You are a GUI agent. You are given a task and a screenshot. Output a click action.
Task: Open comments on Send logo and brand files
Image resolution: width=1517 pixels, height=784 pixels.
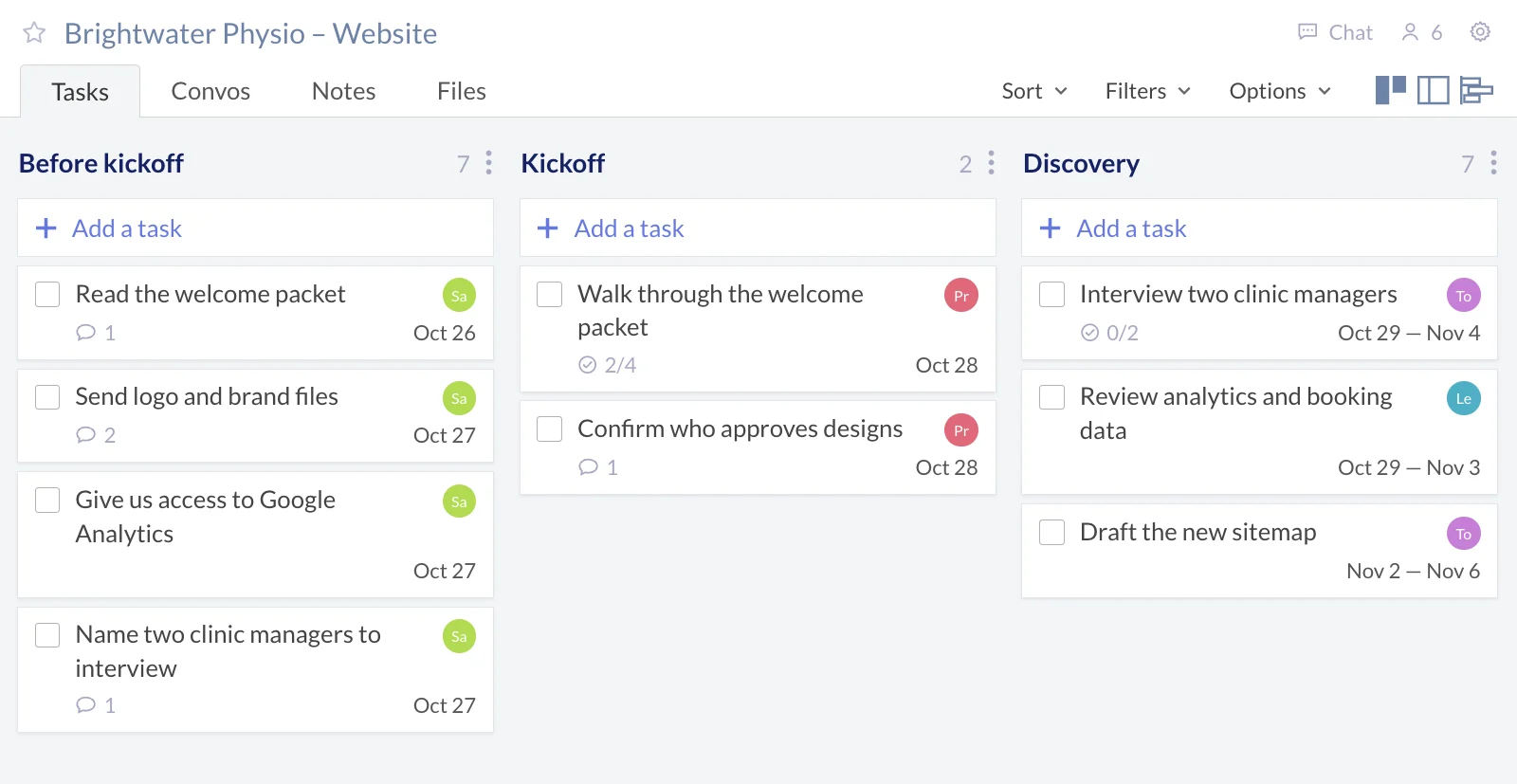[96, 435]
